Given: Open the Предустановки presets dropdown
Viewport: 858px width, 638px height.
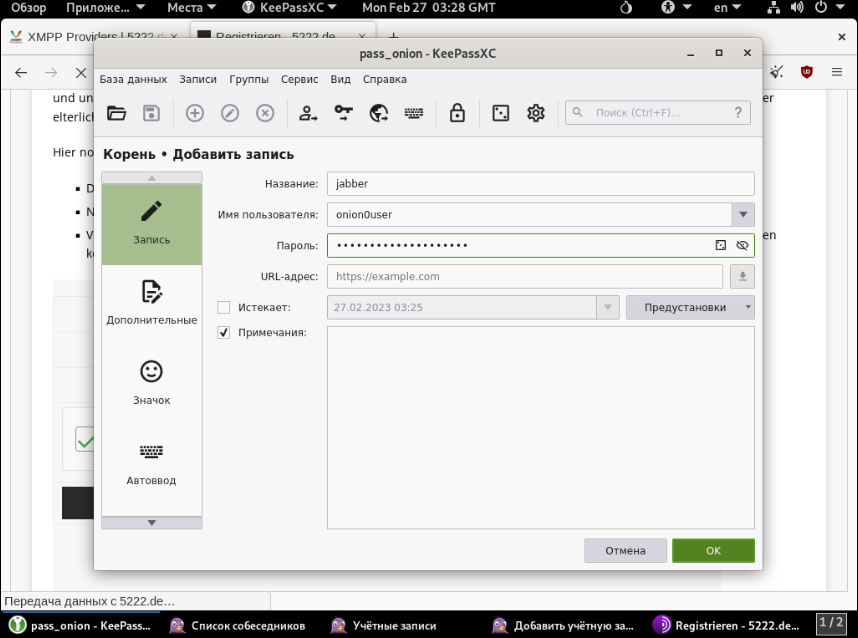Looking at the screenshot, I should (690, 308).
